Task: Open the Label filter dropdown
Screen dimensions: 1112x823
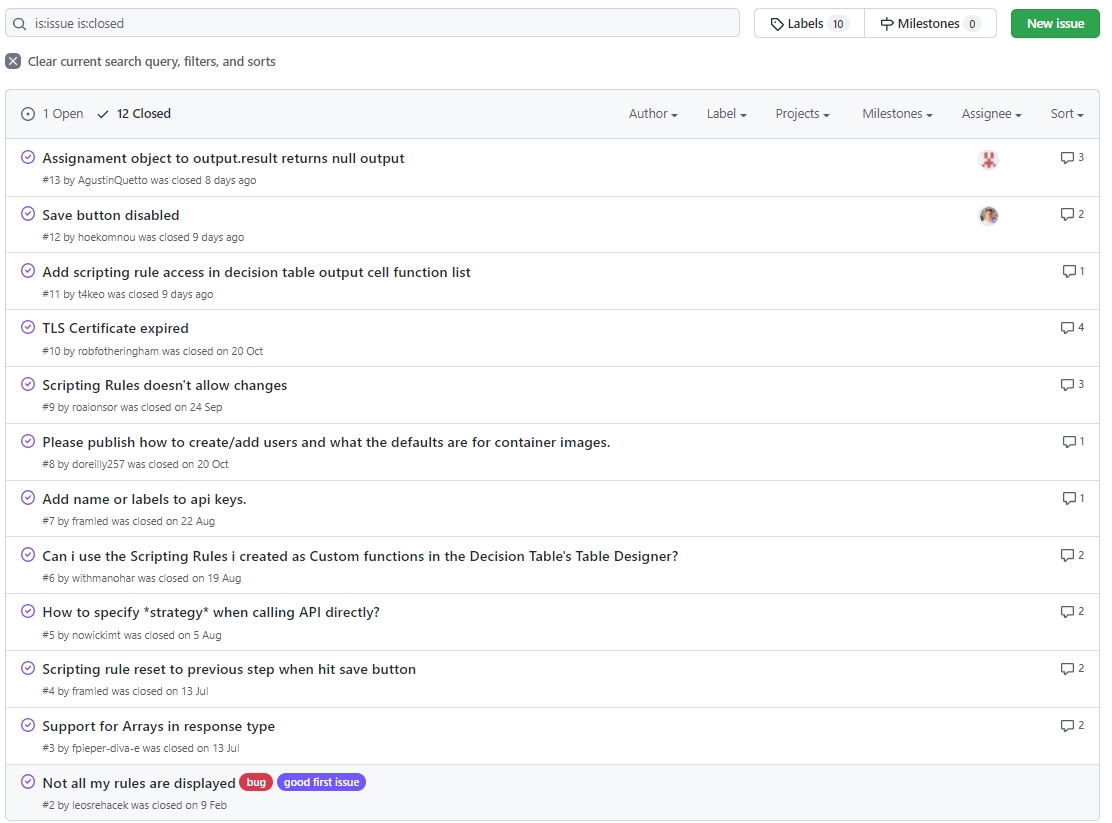Action: (726, 114)
